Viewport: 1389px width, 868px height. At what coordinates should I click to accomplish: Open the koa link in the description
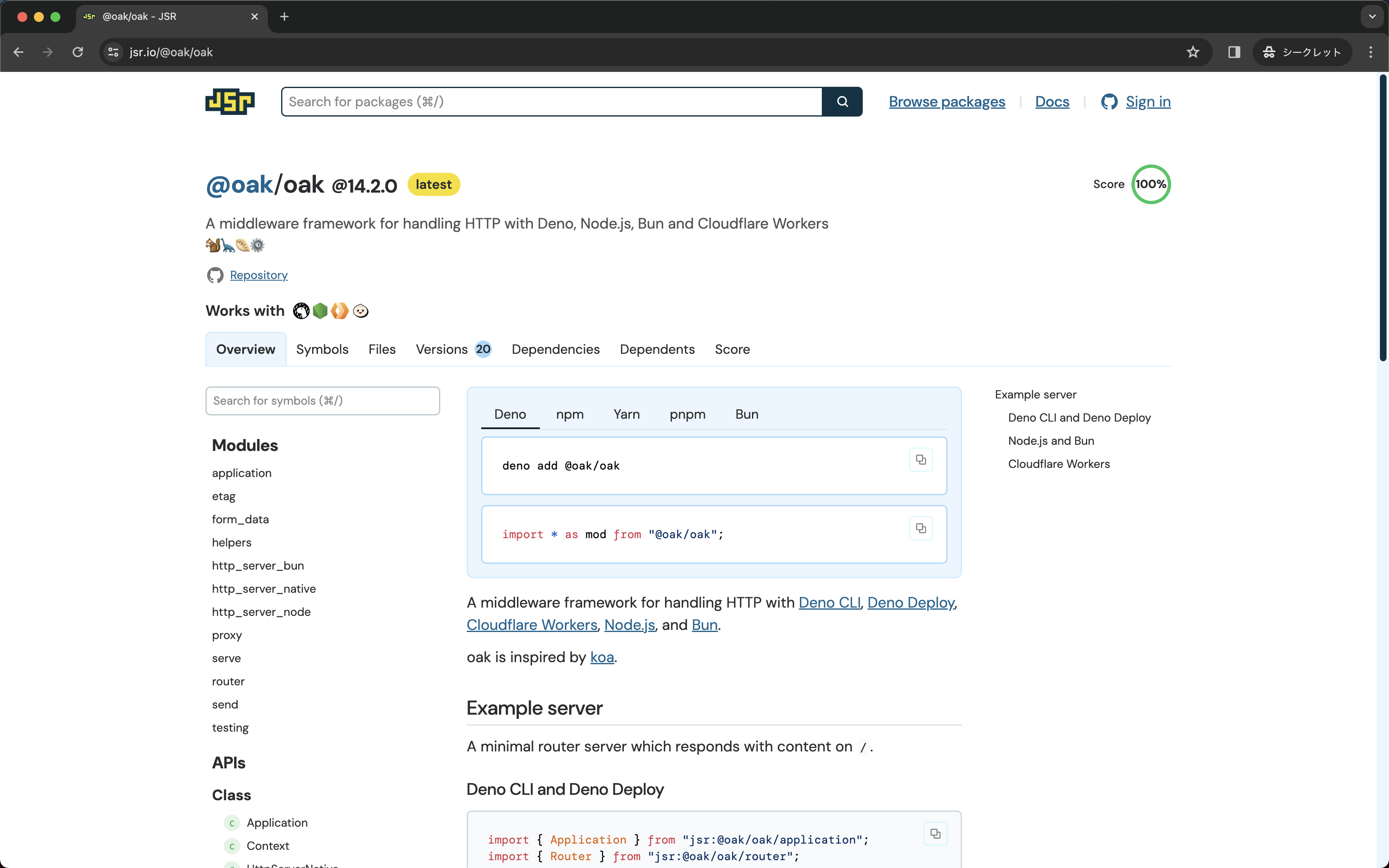601,657
